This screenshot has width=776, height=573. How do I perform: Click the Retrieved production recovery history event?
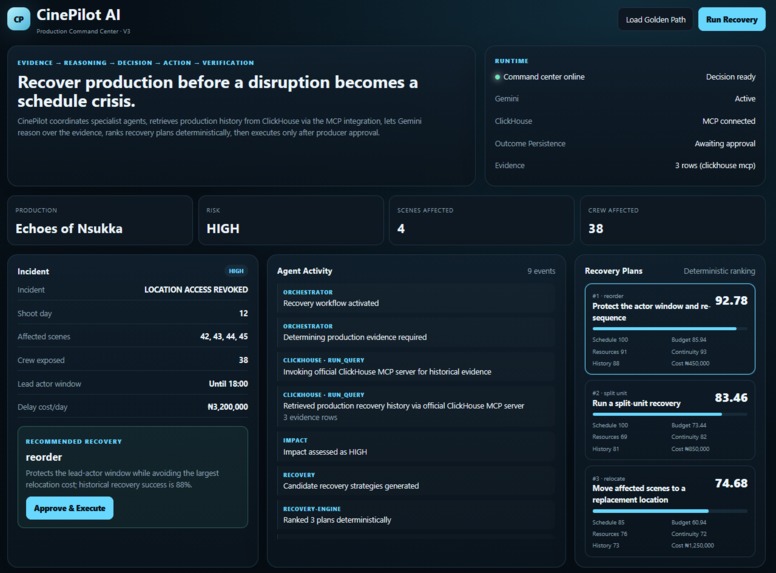click(x=416, y=407)
